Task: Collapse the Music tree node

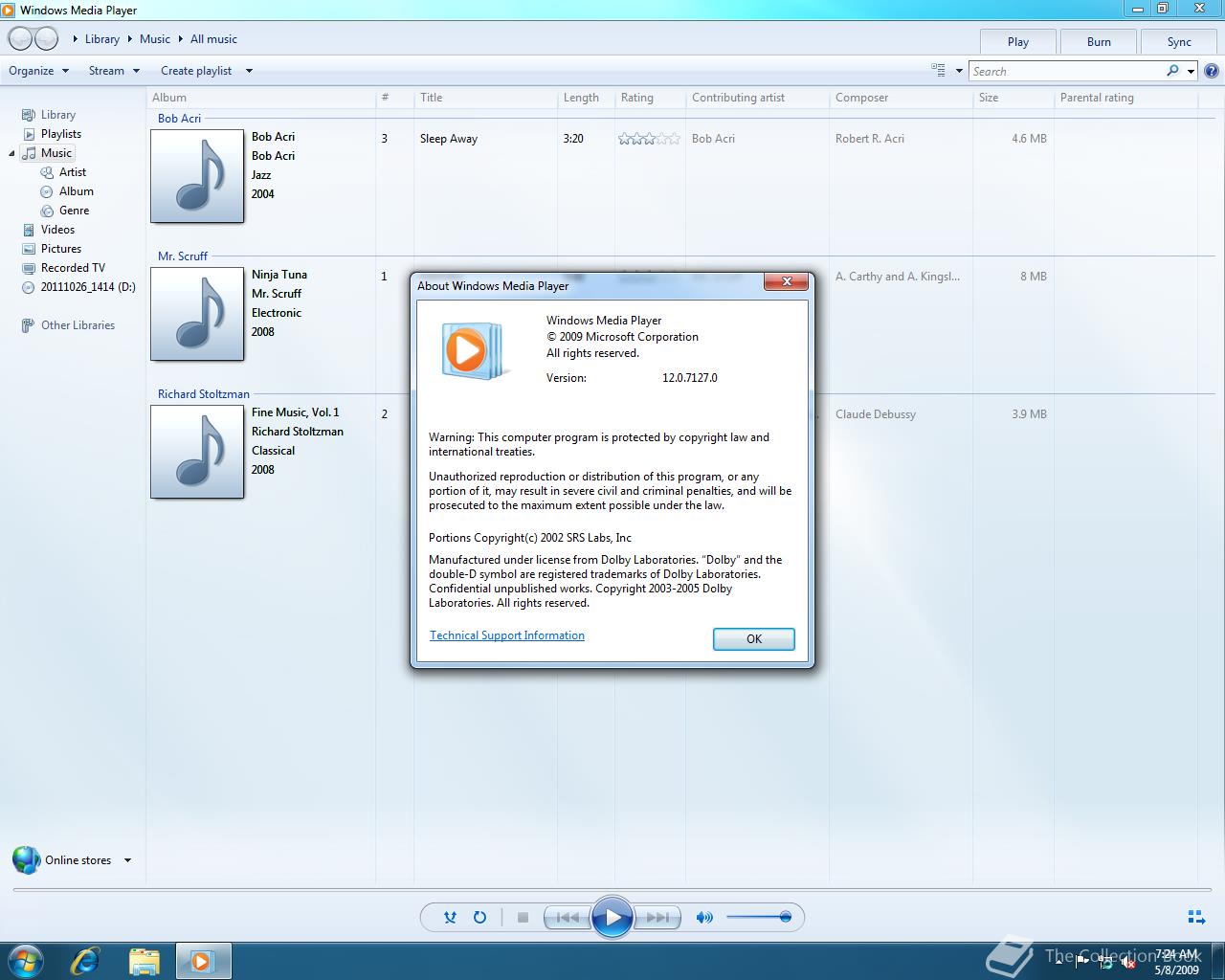Action: click(11, 153)
